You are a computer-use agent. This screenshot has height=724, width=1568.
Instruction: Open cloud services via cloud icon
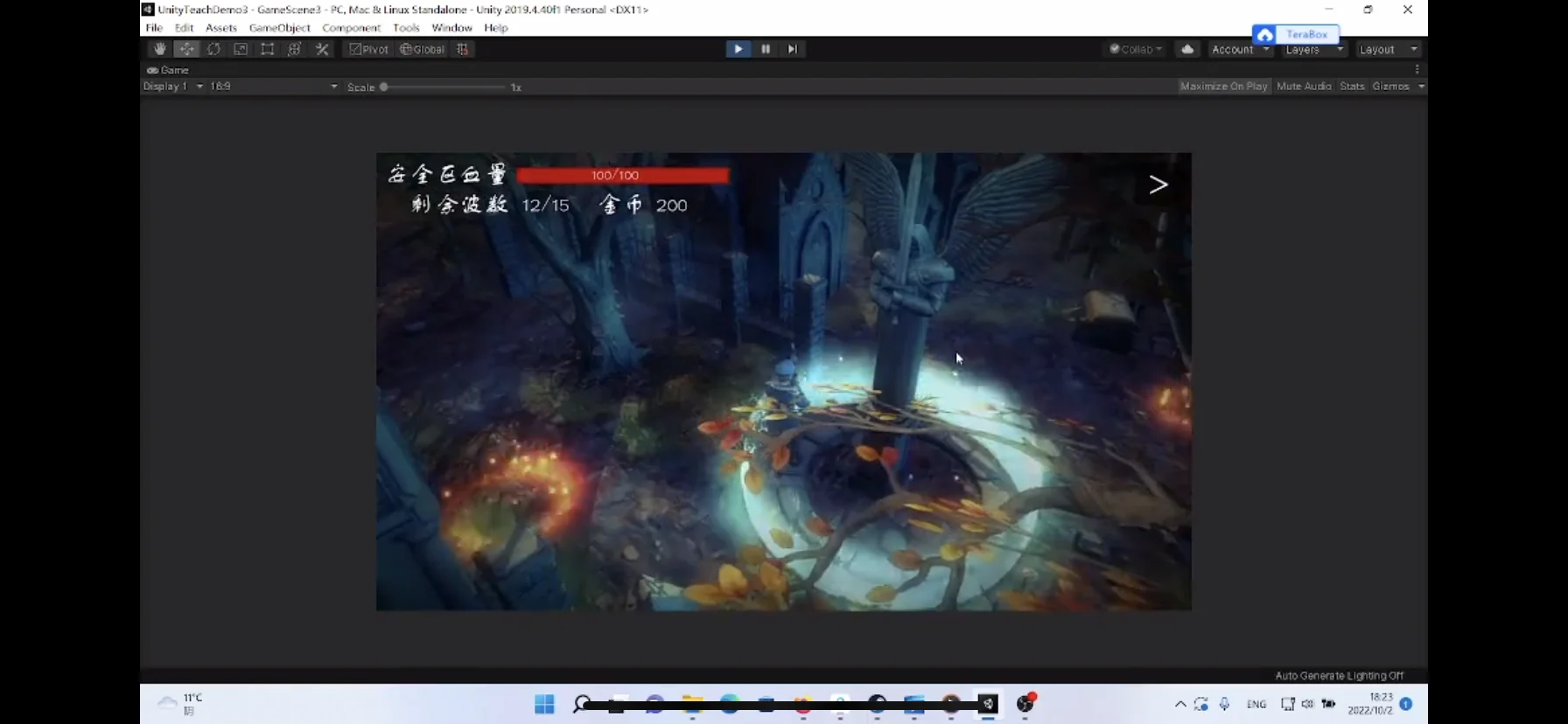tap(1187, 49)
